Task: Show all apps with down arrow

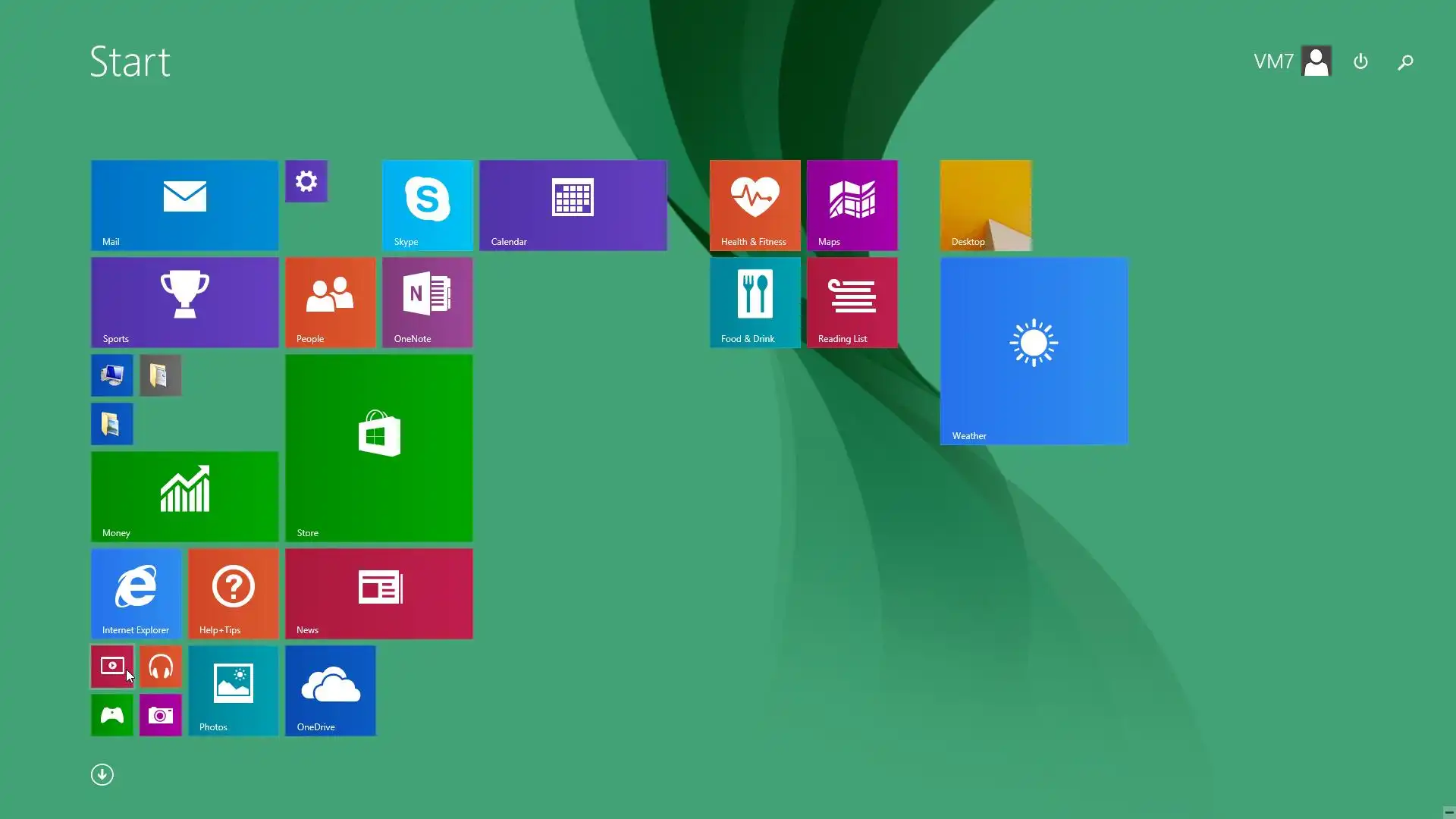Action: [x=102, y=774]
